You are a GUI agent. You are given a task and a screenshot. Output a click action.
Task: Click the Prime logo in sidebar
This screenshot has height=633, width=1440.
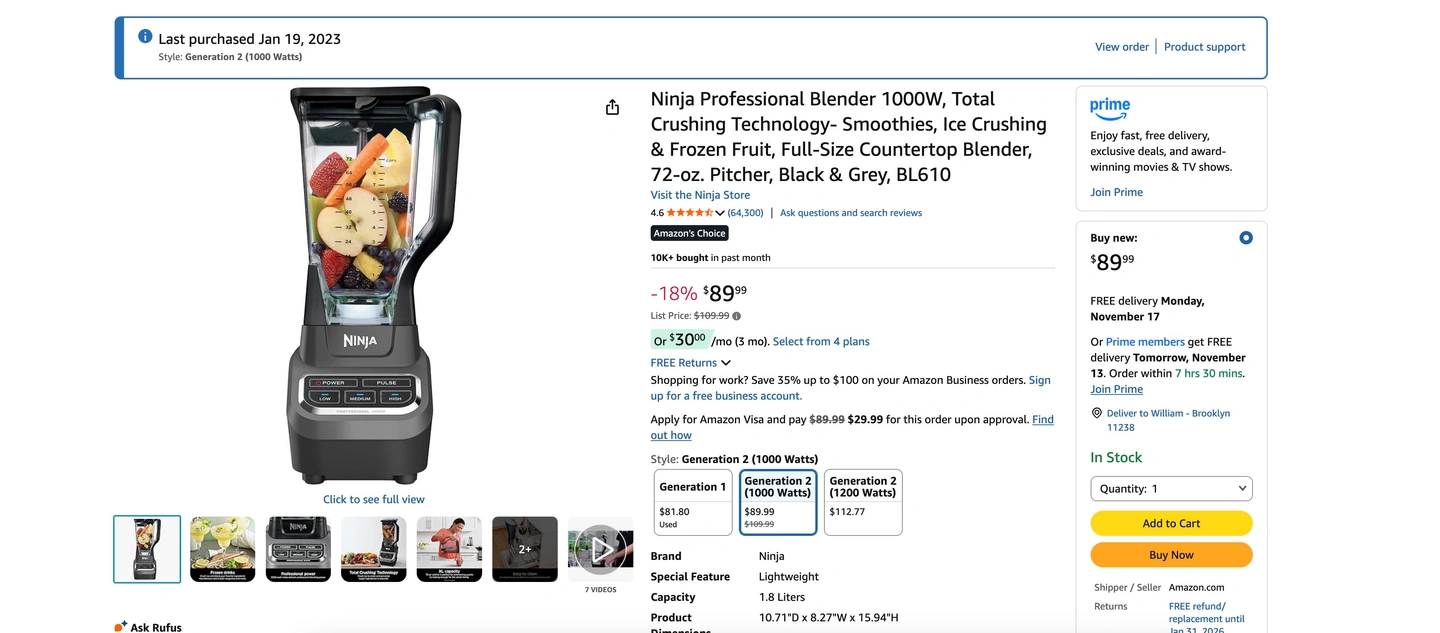[1110, 107]
